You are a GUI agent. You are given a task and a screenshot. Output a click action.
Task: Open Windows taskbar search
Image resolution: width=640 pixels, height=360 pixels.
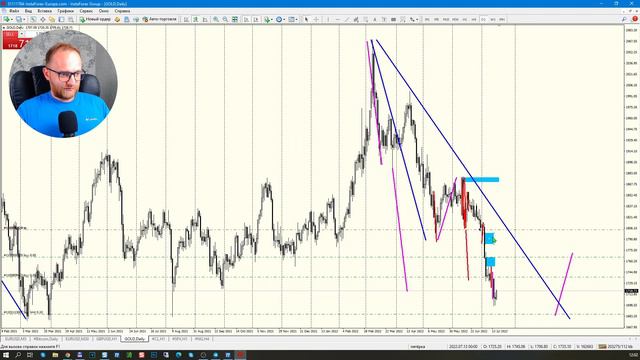(18, 355)
